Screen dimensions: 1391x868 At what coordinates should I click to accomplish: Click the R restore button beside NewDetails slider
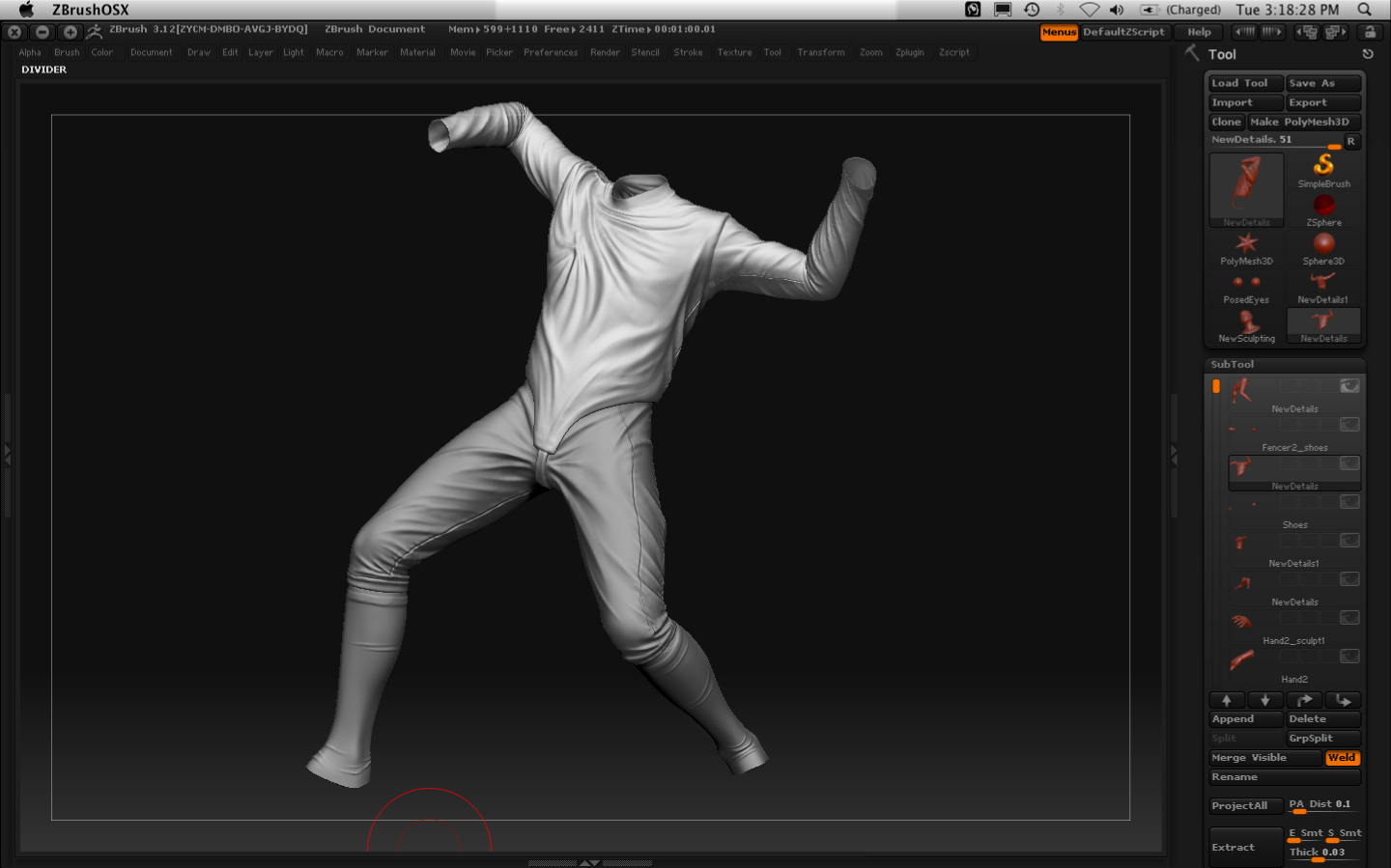pyautogui.click(x=1351, y=141)
